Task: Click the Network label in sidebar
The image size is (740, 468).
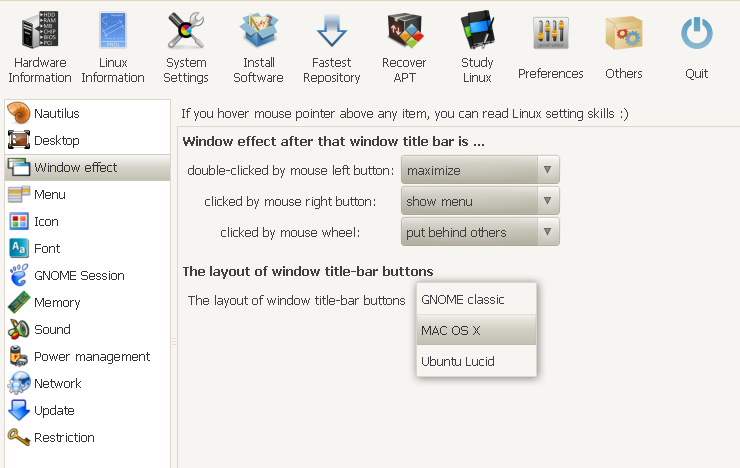Action: coord(58,384)
